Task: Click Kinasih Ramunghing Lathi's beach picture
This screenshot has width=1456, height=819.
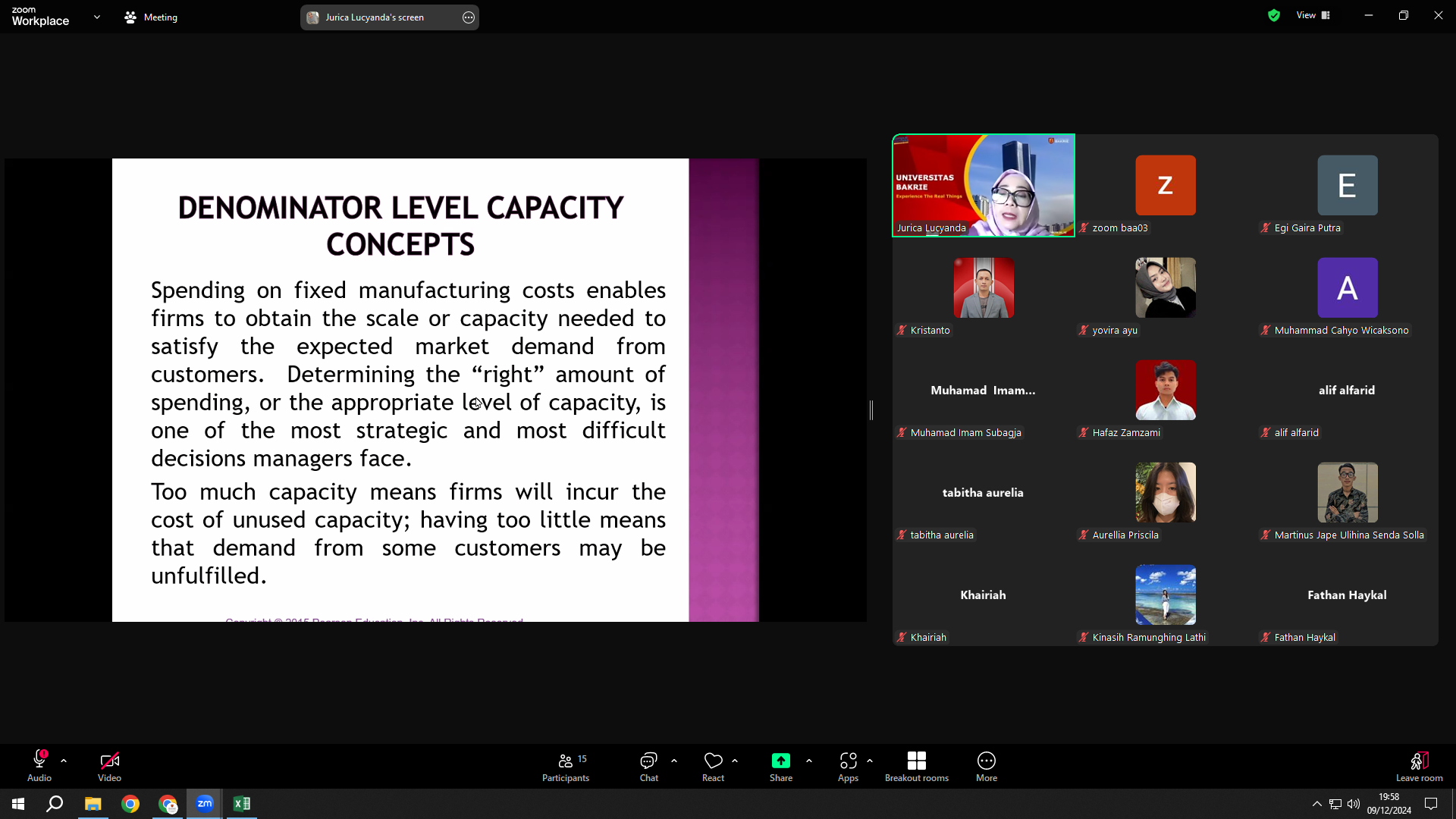Action: pos(1166,595)
